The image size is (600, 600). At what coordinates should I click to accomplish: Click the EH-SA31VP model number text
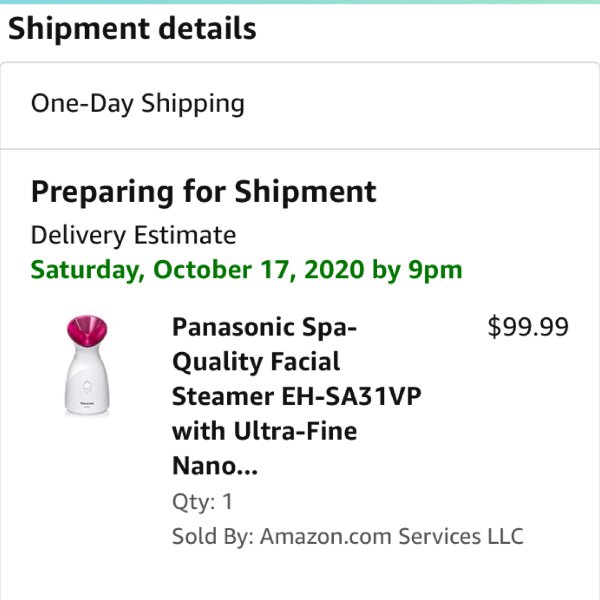[351, 396]
